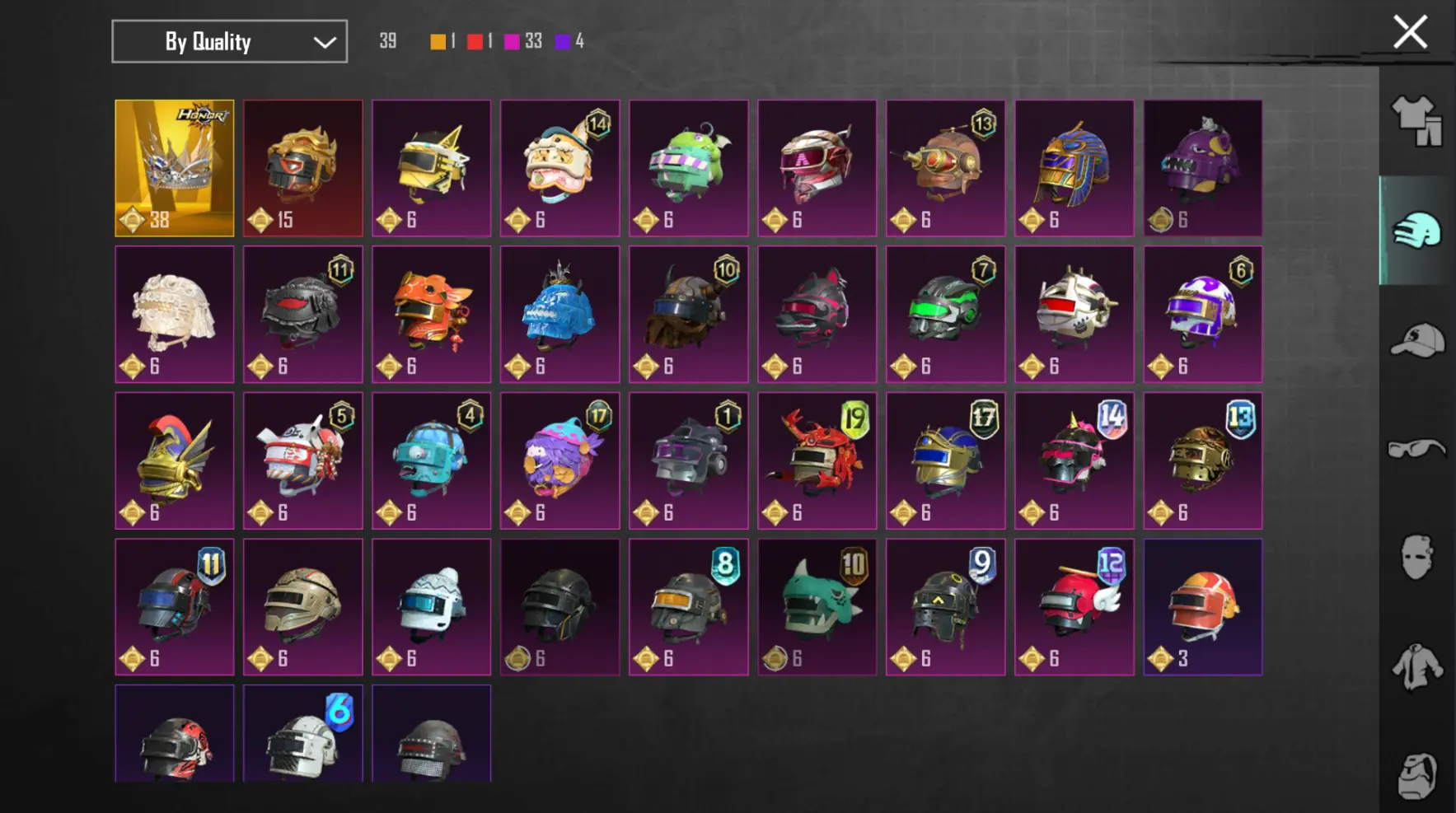Open the jacket clothing category
The width and height of the screenshot is (1456, 813).
pos(1417,666)
